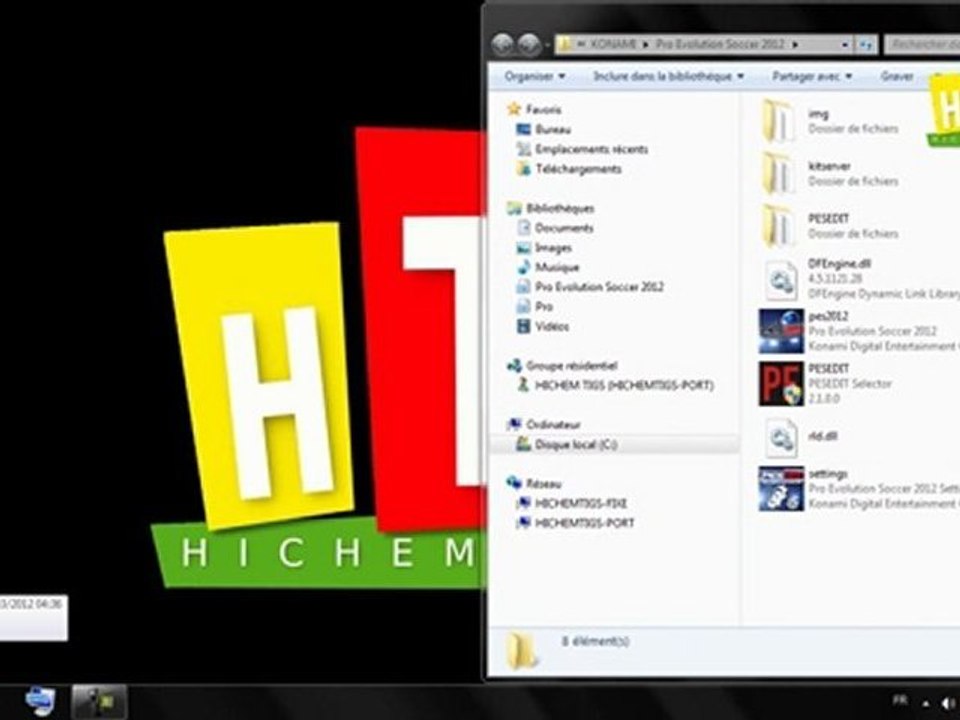Viewport: 960px width, 720px height.
Task: Click the KONAMI breadcrumb in address bar
Action: click(x=613, y=44)
